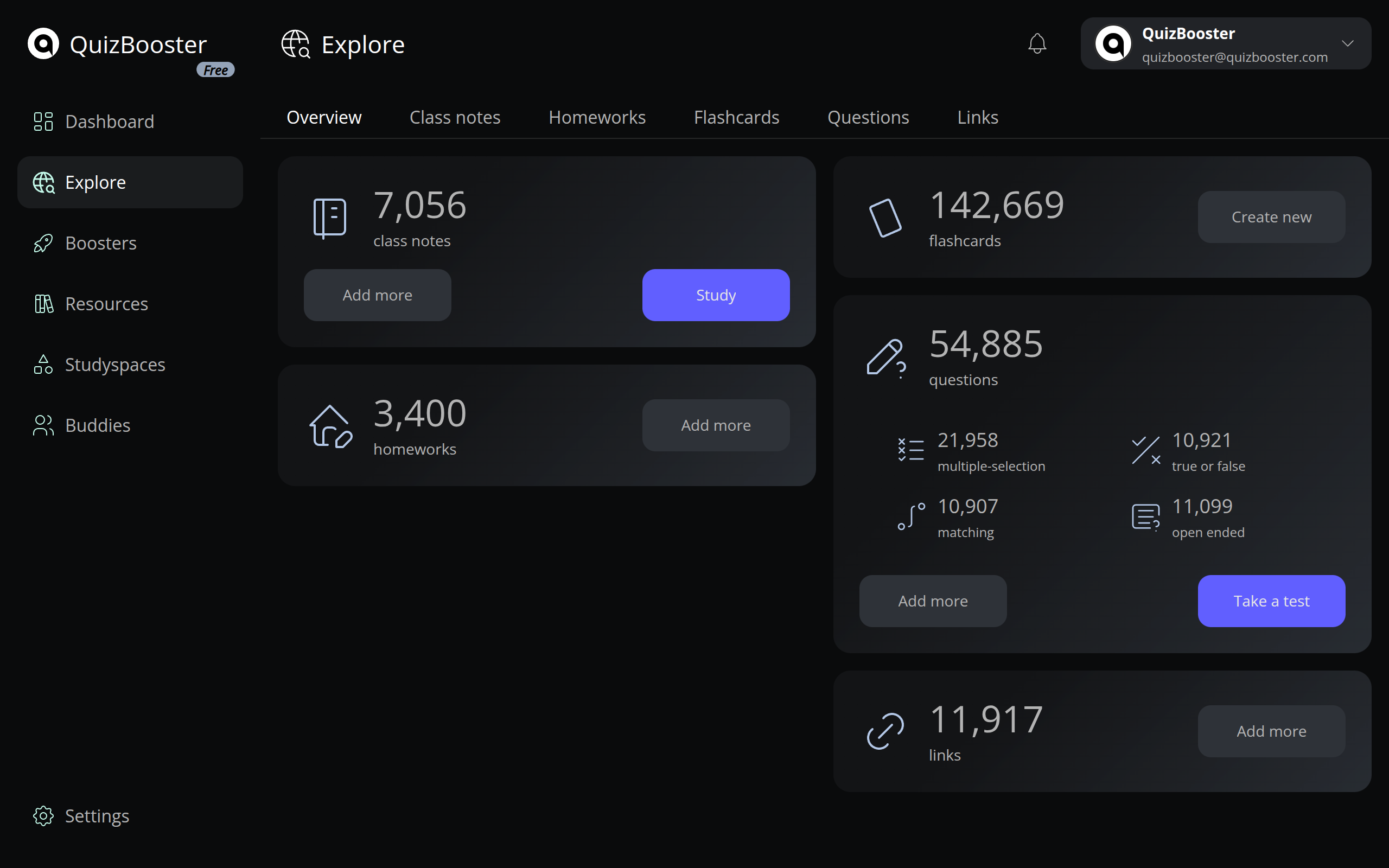1389x868 pixels.
Task: Open the notifications bell
Action: tap(1037, 43)
